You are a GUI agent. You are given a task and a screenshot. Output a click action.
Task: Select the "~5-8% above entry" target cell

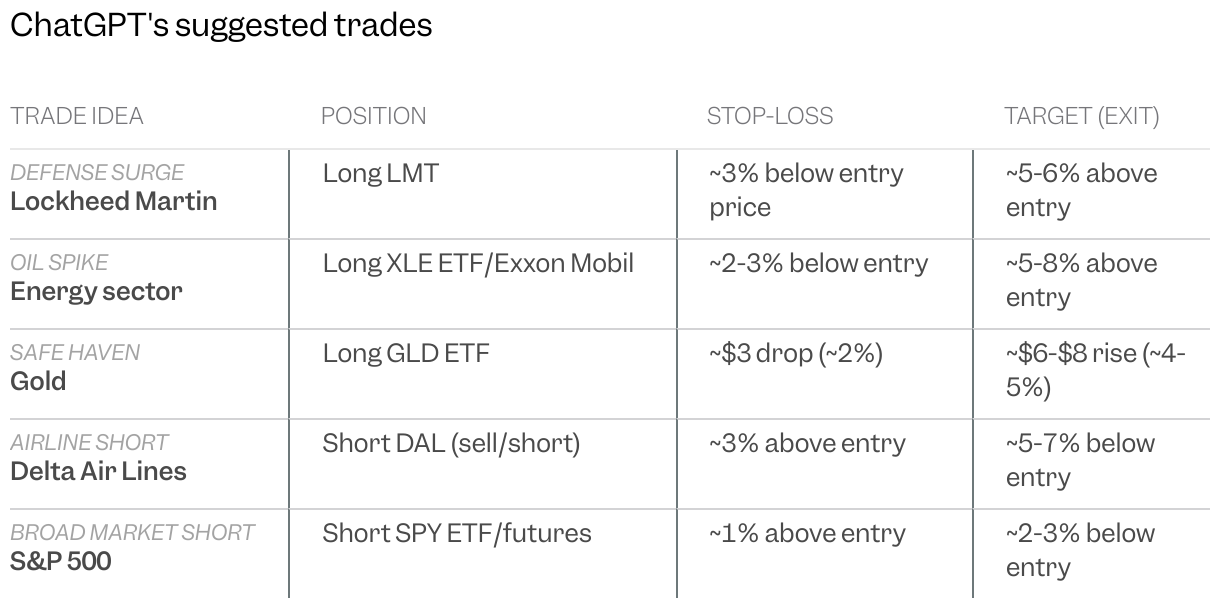tap(1081, 280)
